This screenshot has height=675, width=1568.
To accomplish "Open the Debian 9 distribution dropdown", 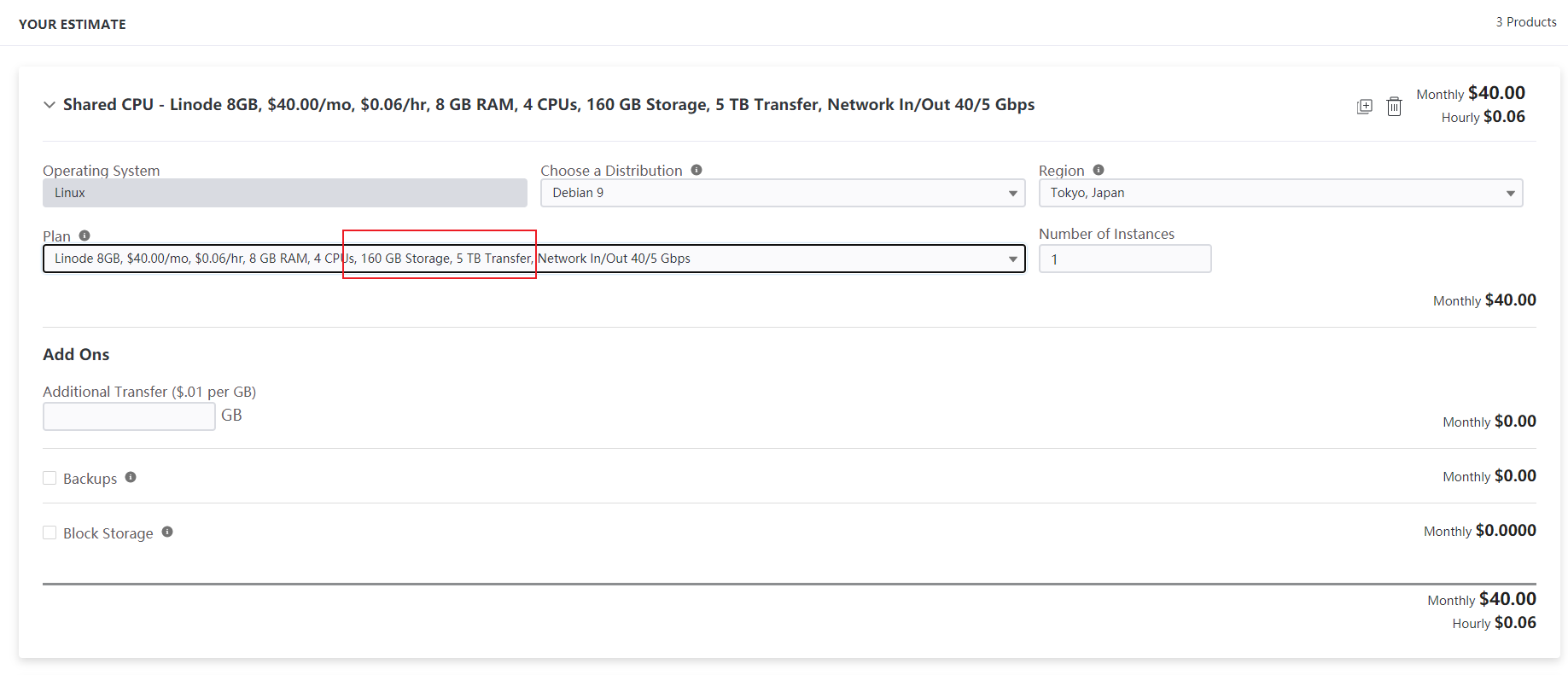I will coord(782,193).
